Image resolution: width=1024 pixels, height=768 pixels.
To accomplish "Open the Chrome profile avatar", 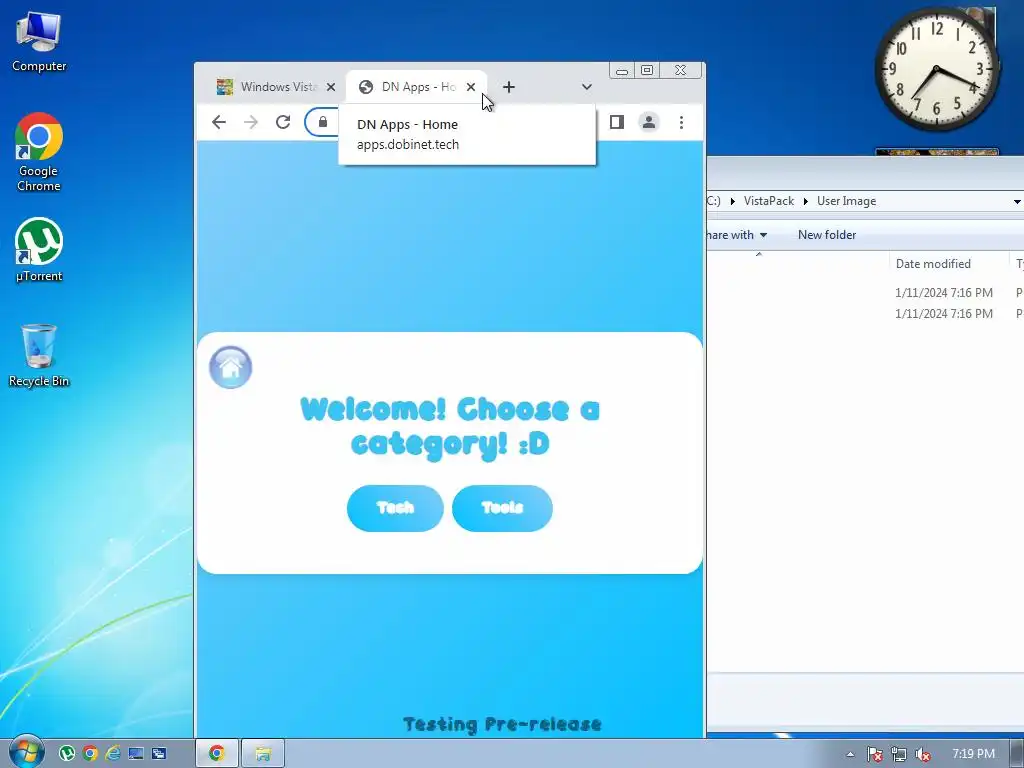I will [648, 122].
